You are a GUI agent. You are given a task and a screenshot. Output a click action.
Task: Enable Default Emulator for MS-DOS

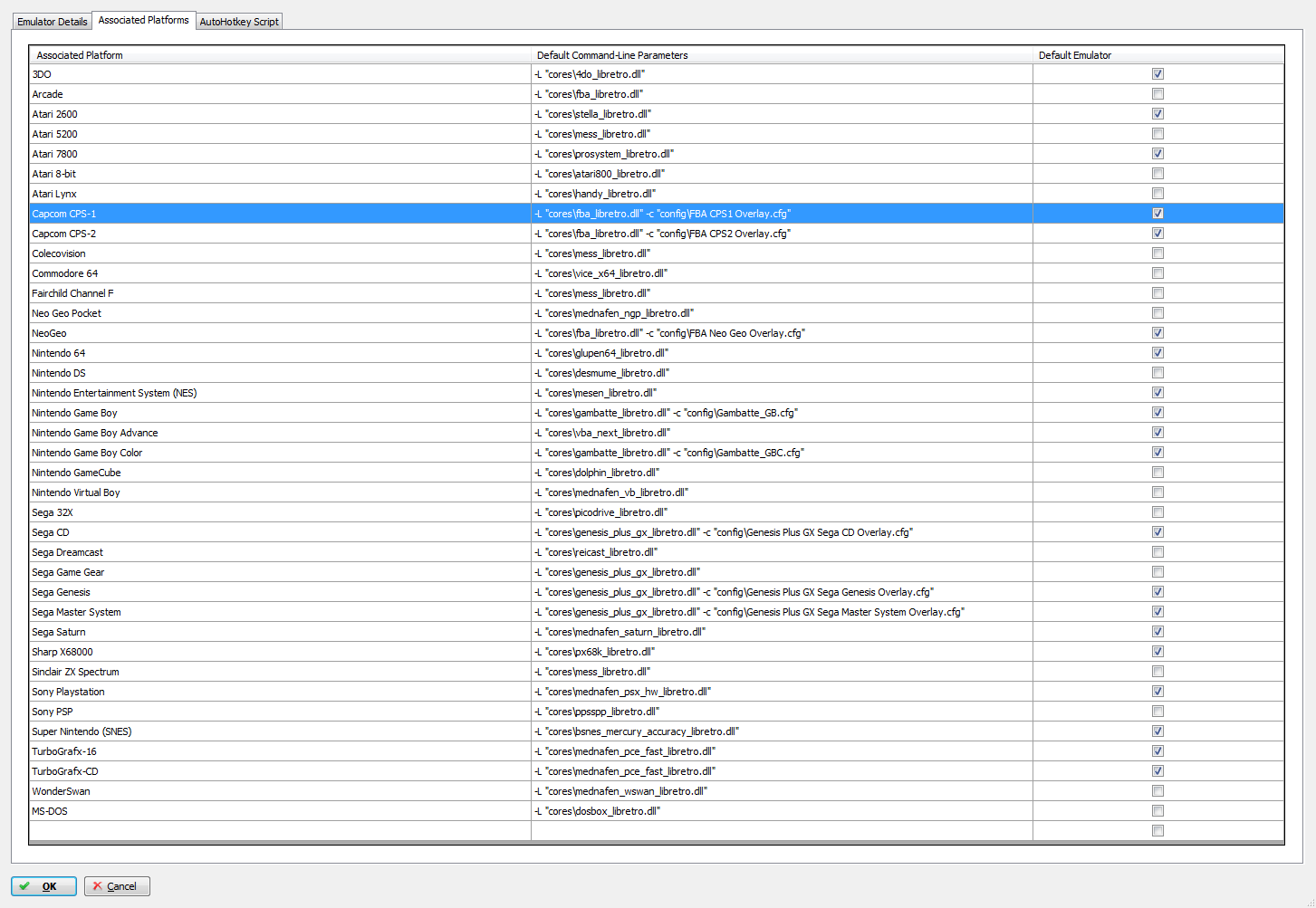[x=1158, y=811]
